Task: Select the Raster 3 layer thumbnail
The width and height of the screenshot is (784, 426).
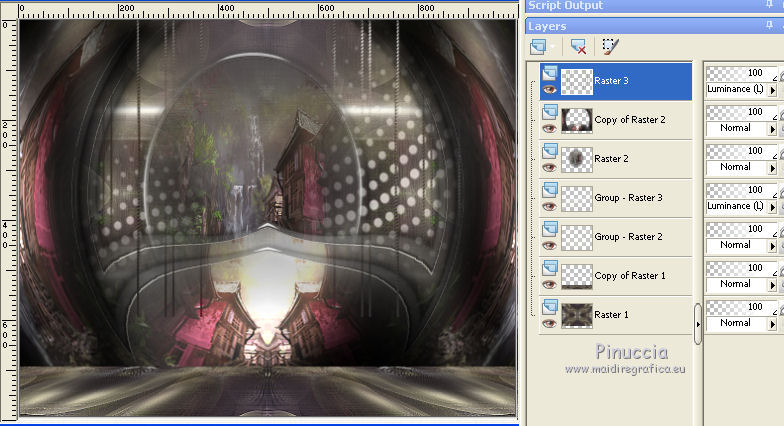Action: click(x=577, y=82)
